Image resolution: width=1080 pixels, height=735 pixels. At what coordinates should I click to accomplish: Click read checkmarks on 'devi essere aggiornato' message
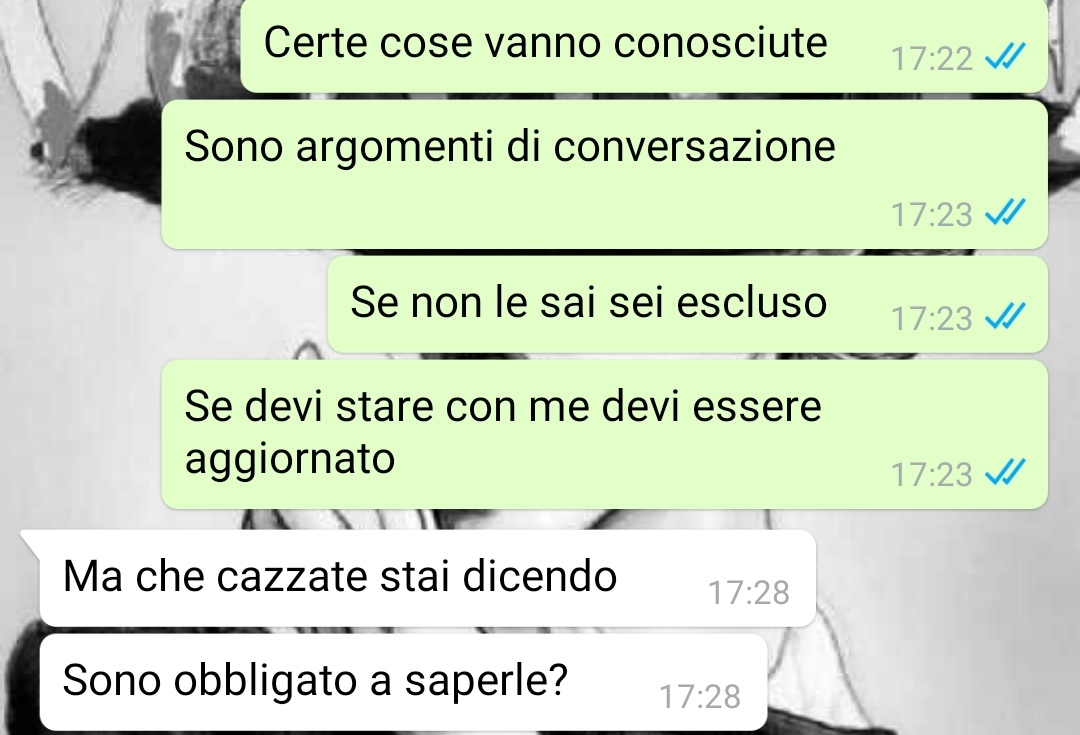tap(1005, 472)
